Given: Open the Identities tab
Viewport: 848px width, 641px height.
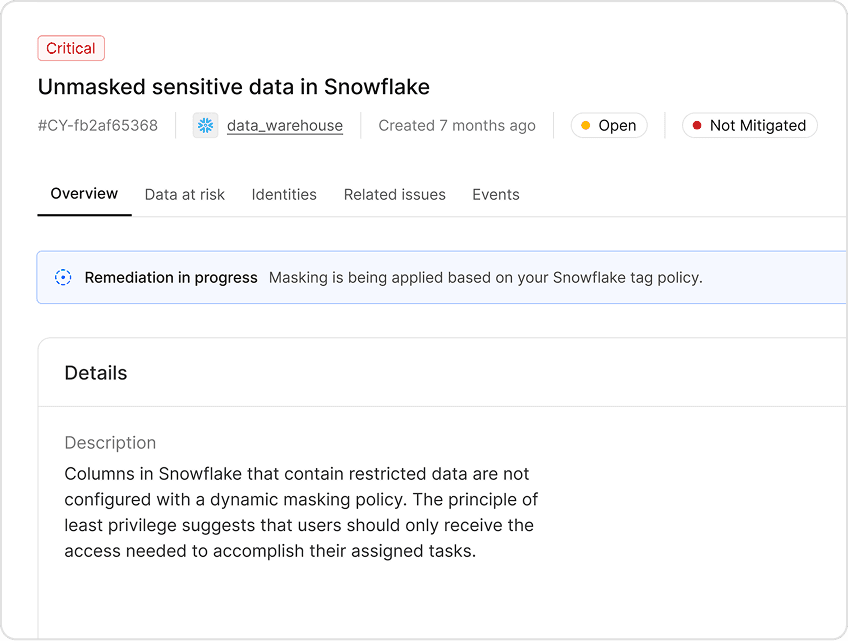Looking at the screenshot, I should click(x=284, y=194).
